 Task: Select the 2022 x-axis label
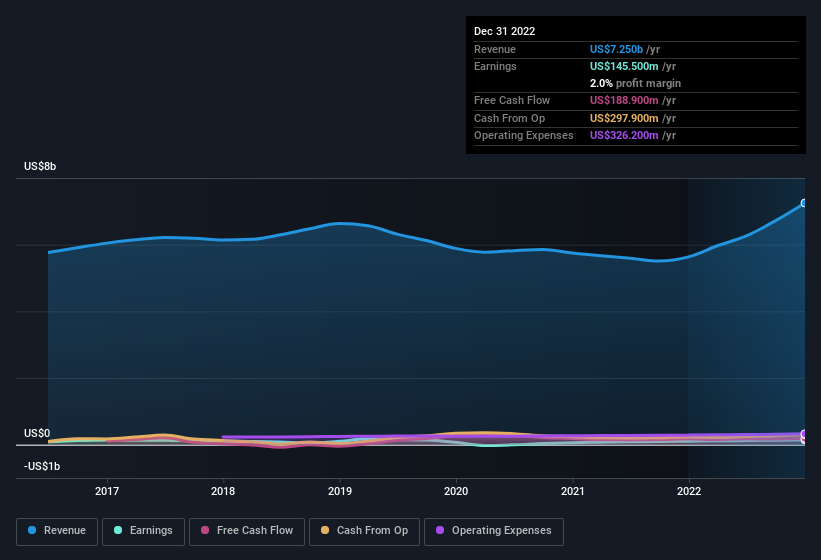(x=689, y=491)
